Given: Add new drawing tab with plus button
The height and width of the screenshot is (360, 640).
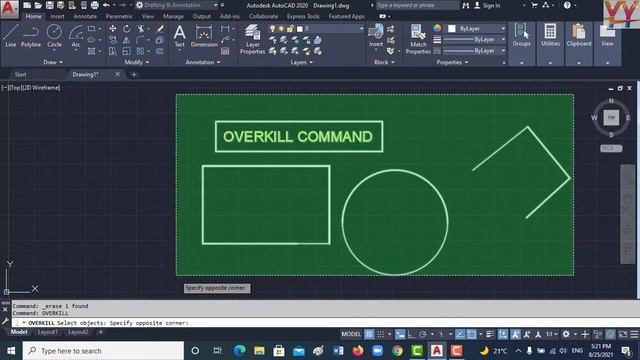Looking at the screenshot, I should point(134,74).
